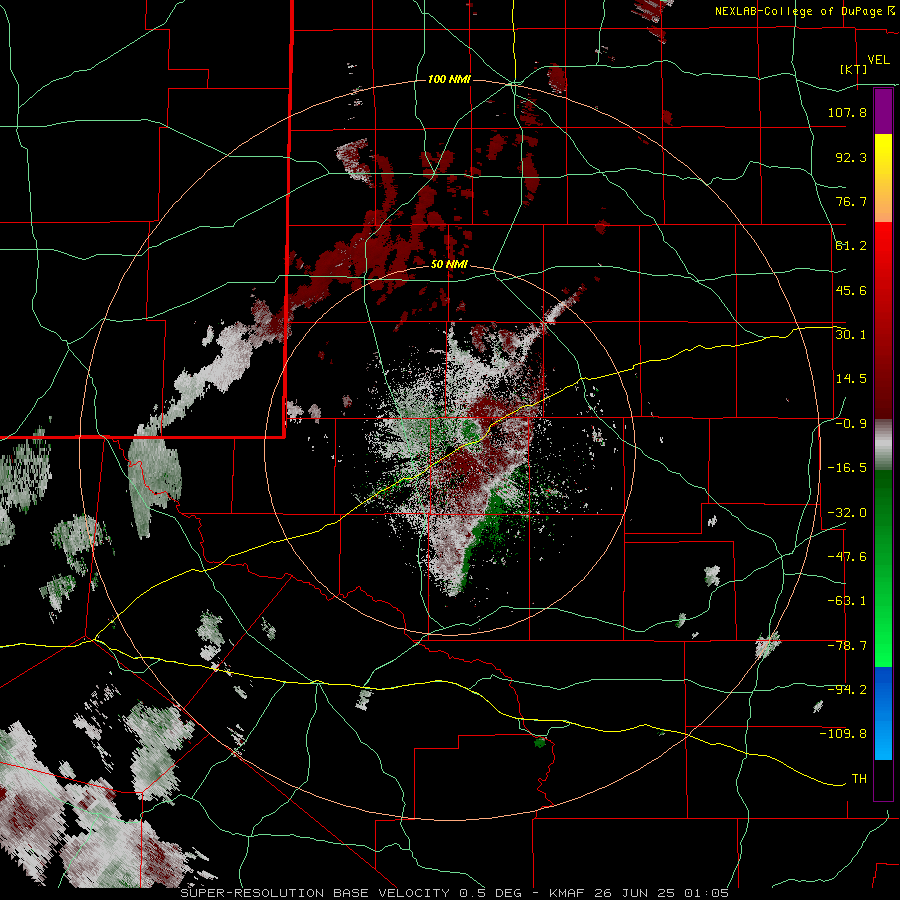Viewport: 900px width, 900px height.
Task: Click the 107.8 legend value
Action: tap(847, 112)
